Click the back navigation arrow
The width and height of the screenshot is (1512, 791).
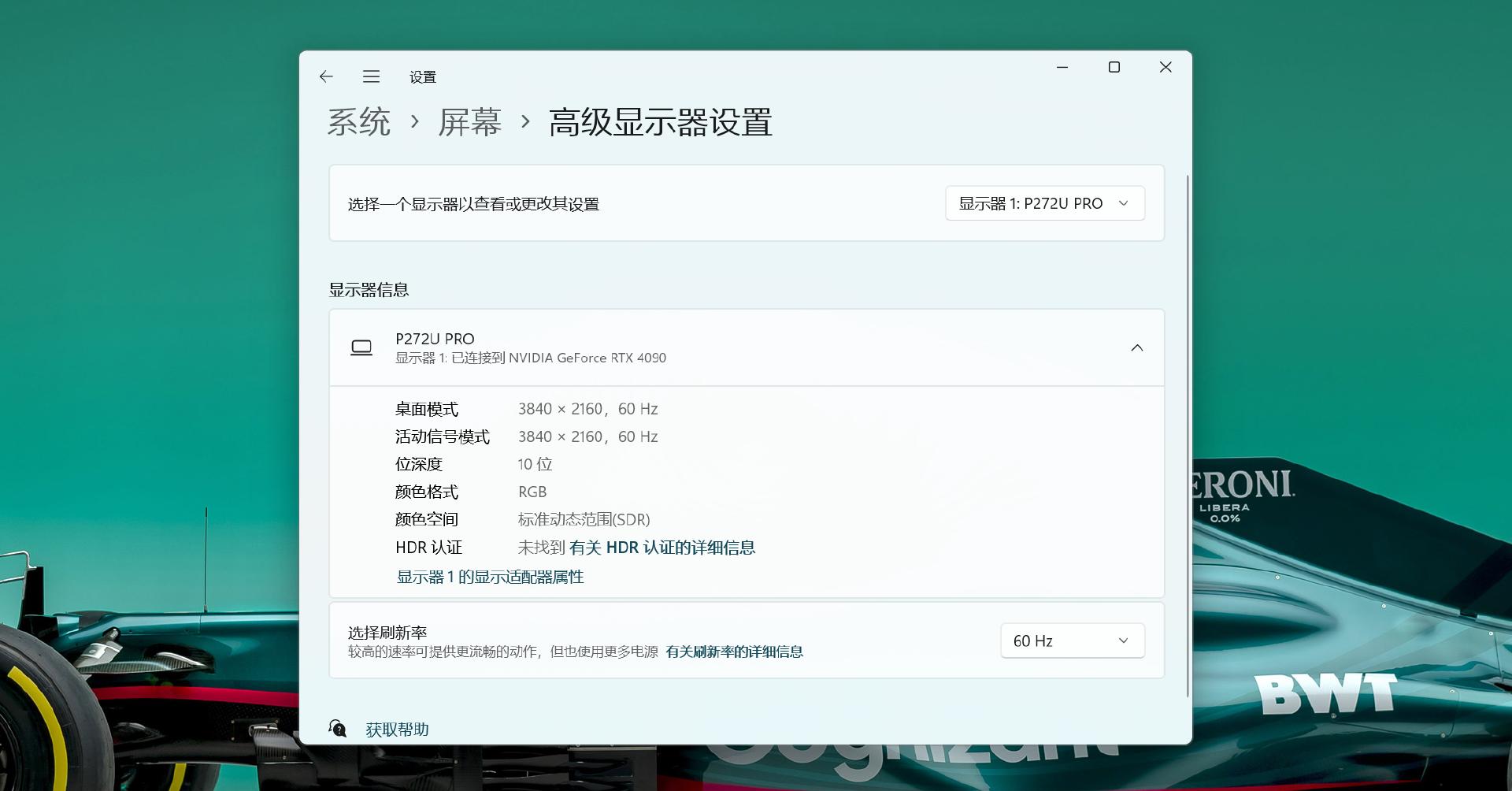click(x=328, y=76)
